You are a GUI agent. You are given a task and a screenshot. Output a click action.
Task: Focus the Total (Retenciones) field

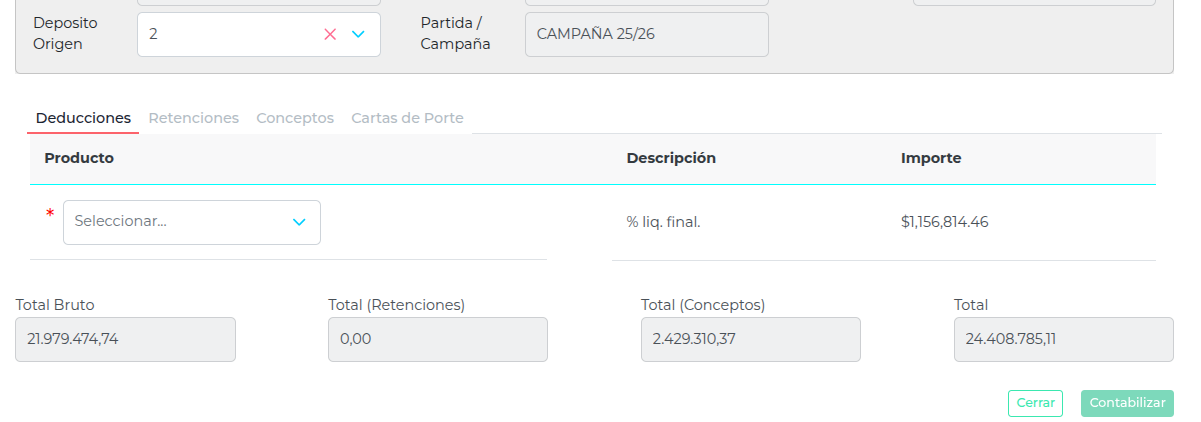coord(437,339)
